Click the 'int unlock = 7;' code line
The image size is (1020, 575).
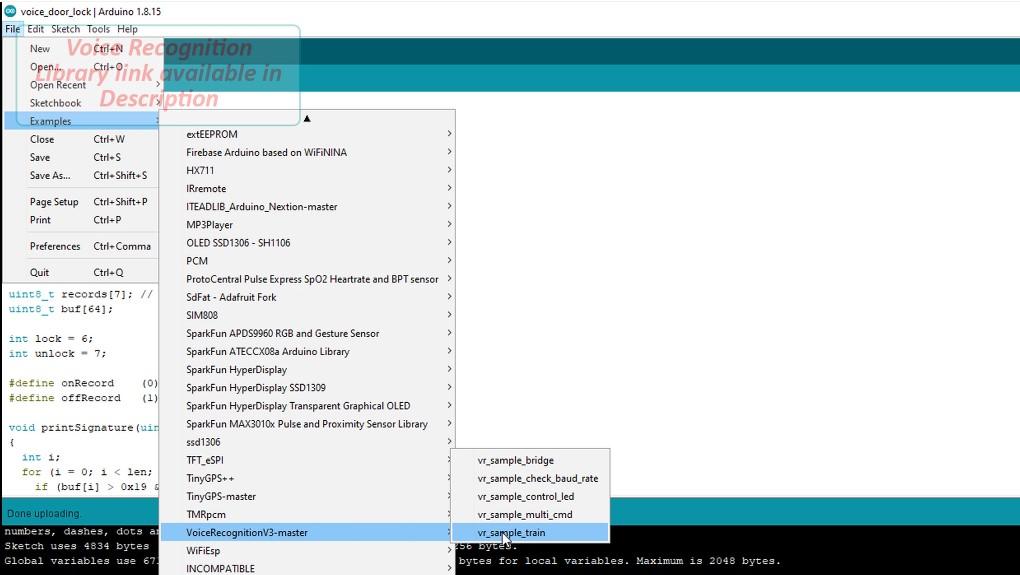tap(57, 354)
